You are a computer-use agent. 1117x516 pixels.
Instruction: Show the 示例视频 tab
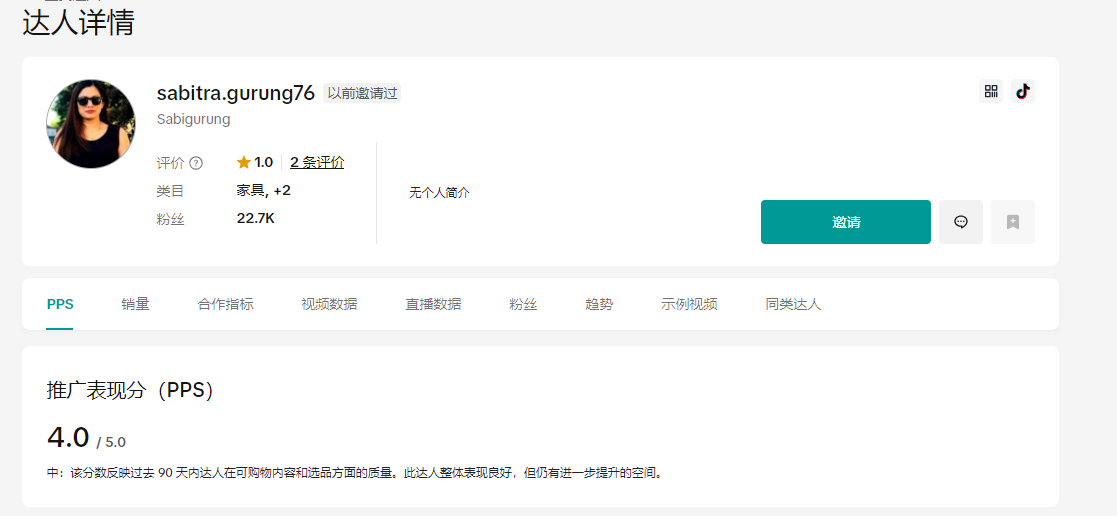coord(689,304)
